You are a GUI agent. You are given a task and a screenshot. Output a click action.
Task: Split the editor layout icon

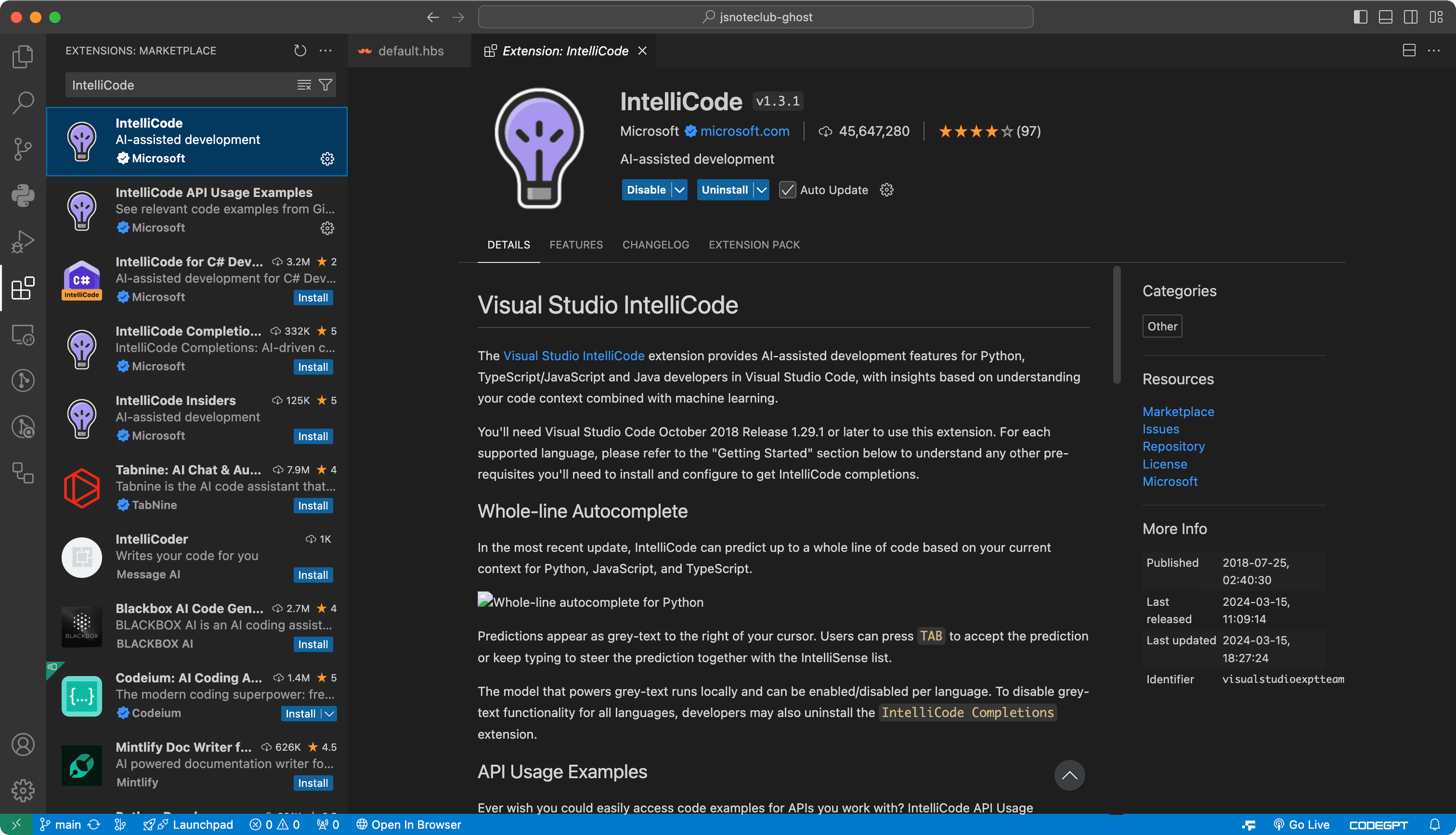click(x=1409, y=51)
